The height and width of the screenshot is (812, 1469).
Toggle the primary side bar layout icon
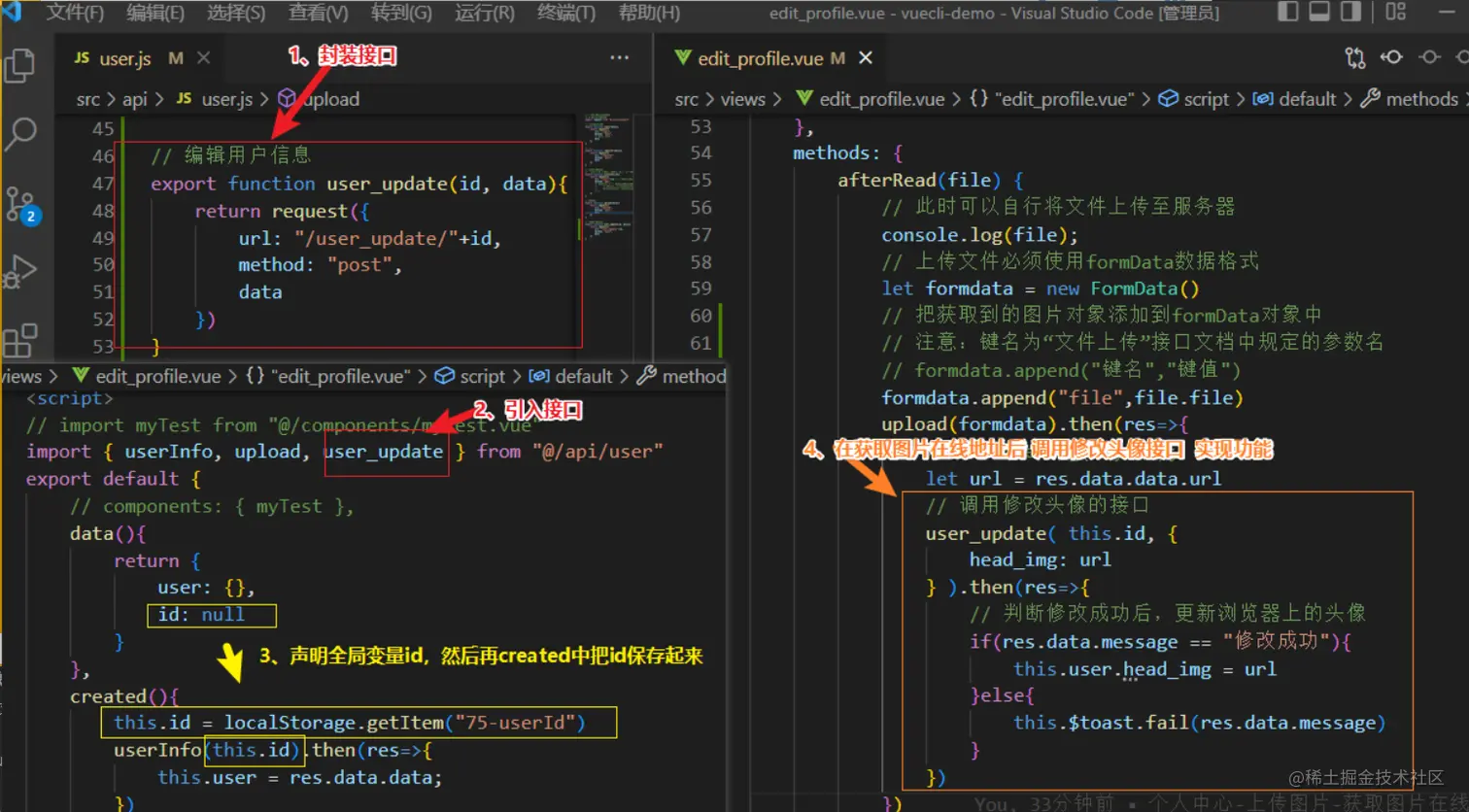pyautogui.click(x=1288, y=13)
